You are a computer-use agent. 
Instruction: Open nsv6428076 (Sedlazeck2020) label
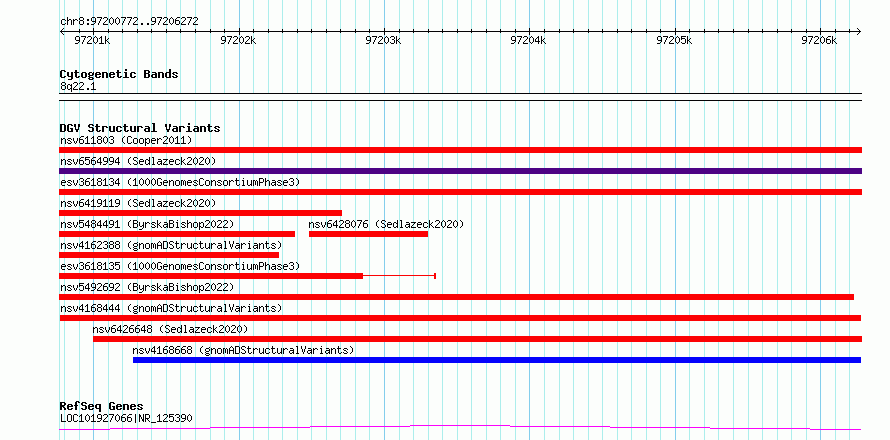pyautogui.click(x=386, y=224)
